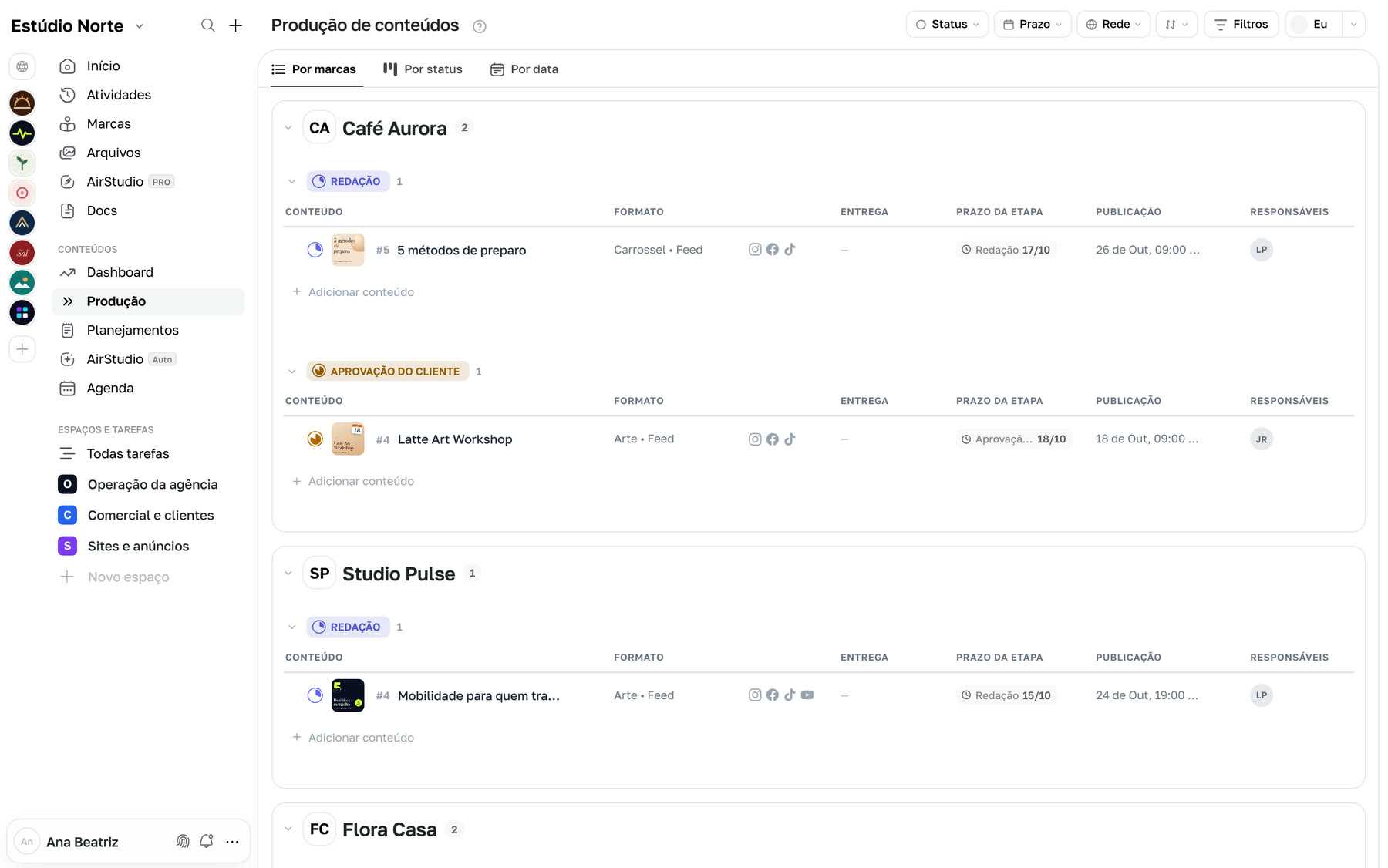Image resolution: width=1388 pixels, height=868 pixels.
Task: Open the search magnifier icon
Action: [x=207, y=25]
